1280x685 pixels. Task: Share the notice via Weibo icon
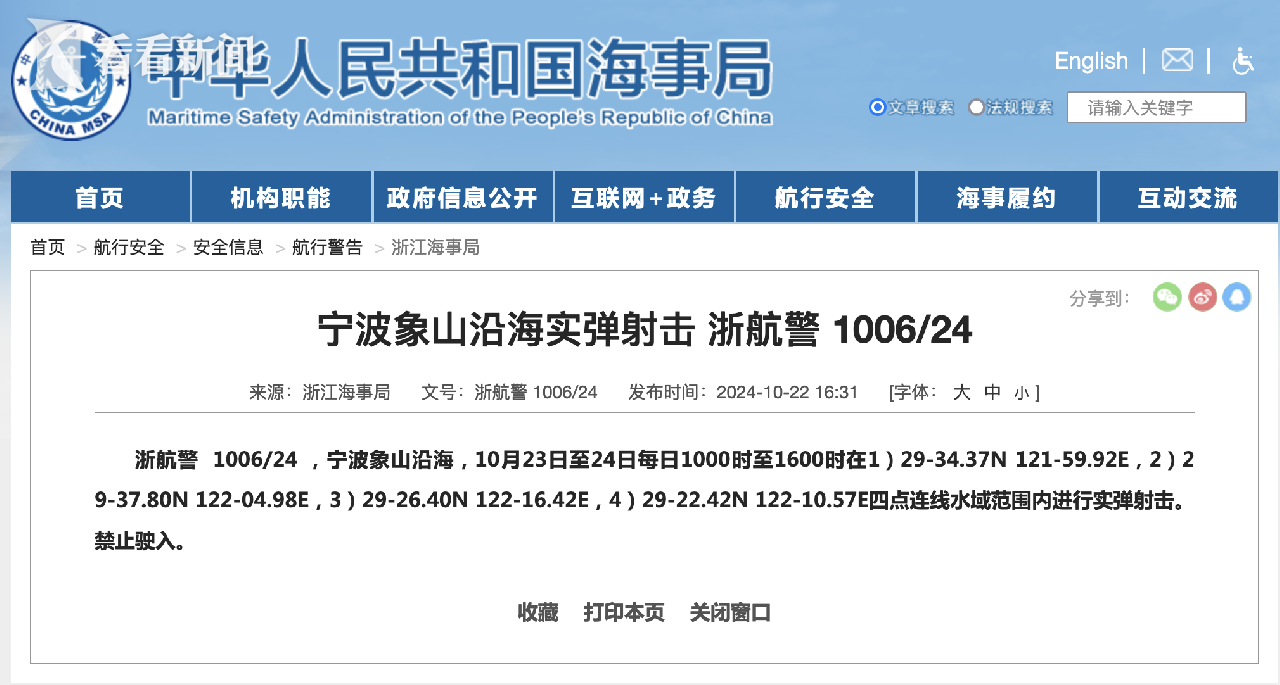coord(1202,297)
